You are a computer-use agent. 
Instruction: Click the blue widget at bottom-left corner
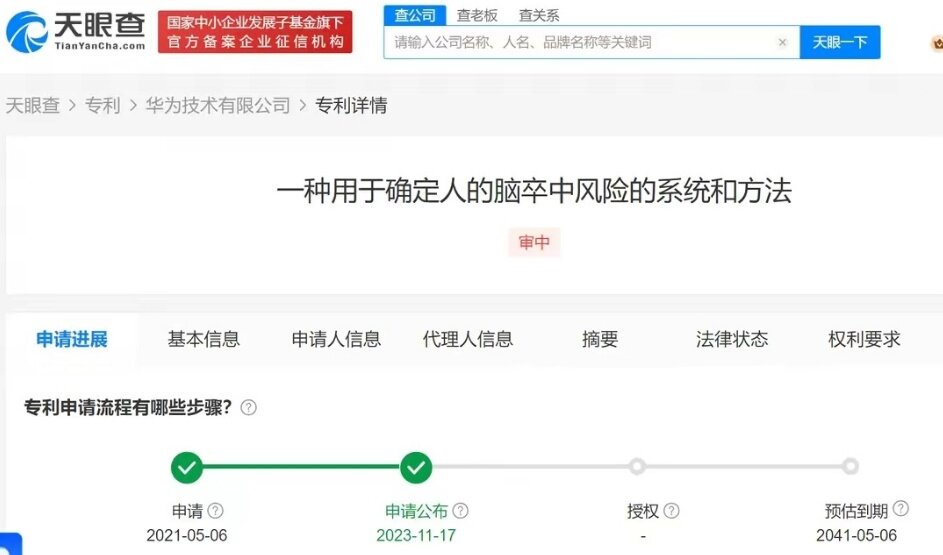point(10,544)
